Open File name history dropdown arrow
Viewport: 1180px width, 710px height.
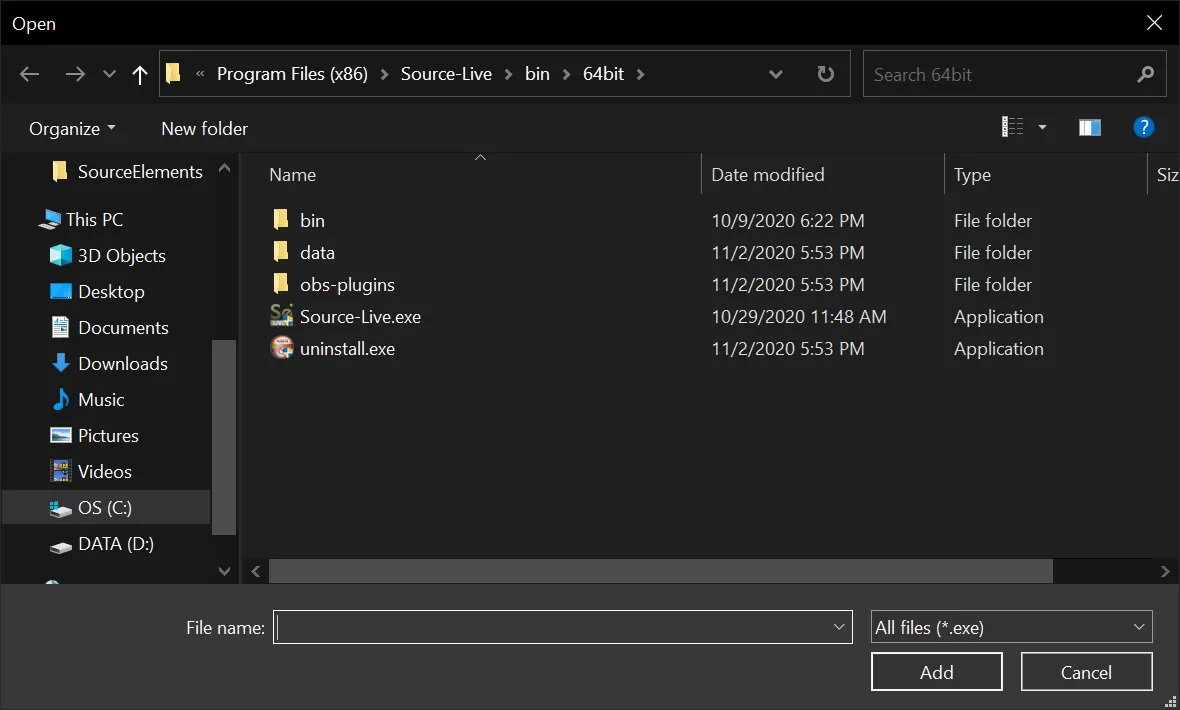point(839,627)
